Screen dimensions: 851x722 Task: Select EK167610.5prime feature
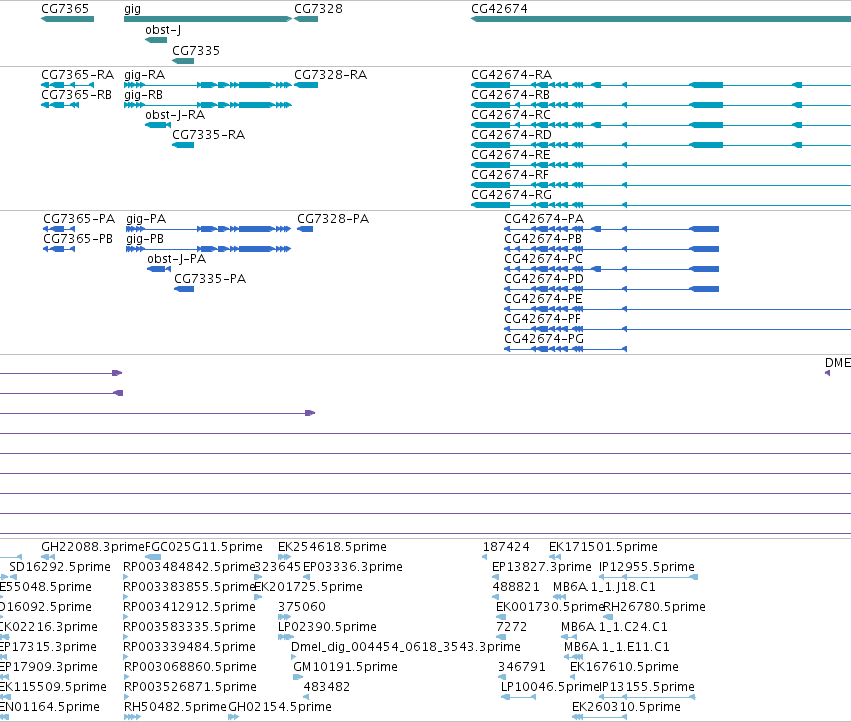tap(573, 677)
